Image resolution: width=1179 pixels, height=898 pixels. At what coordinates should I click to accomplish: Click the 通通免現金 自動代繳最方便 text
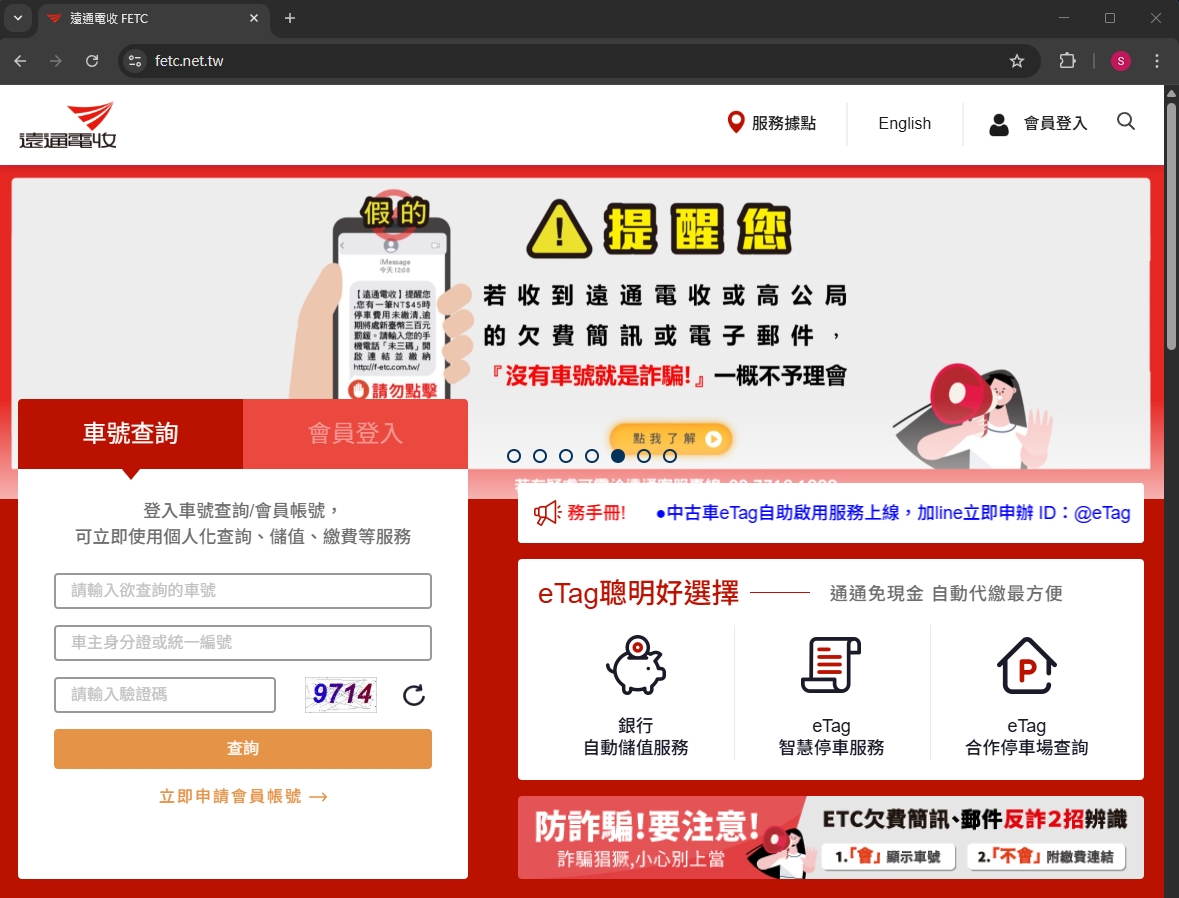[946, 593]
